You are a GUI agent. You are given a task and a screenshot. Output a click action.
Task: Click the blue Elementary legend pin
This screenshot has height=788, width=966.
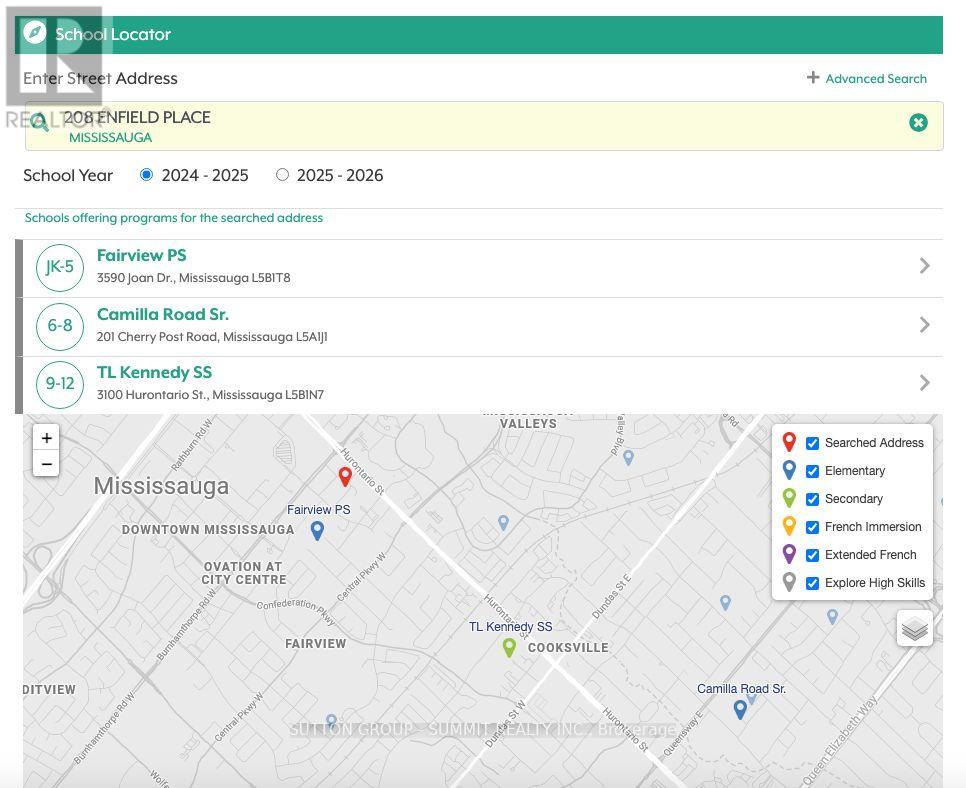pyautogui.click(x=789, y=470)
